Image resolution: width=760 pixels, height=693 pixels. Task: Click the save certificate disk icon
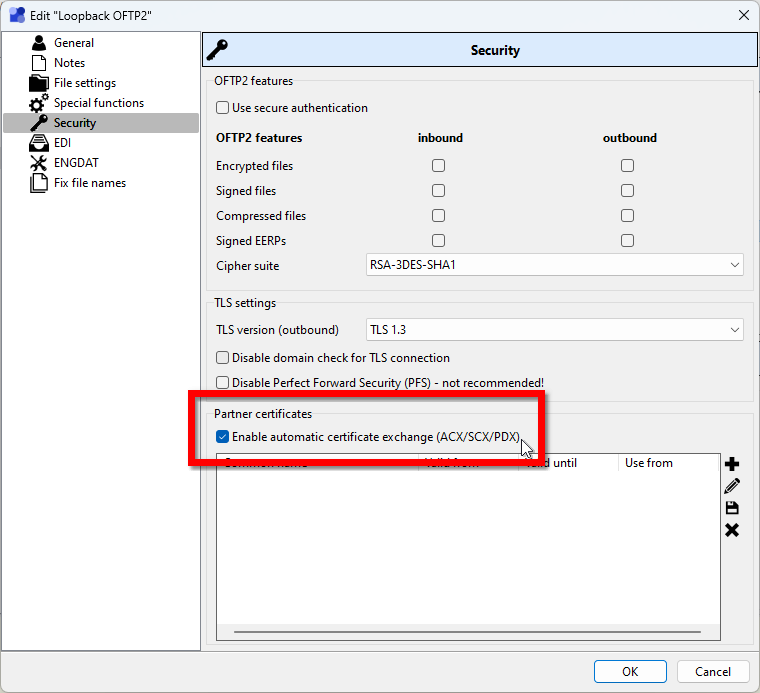(732, 508)
